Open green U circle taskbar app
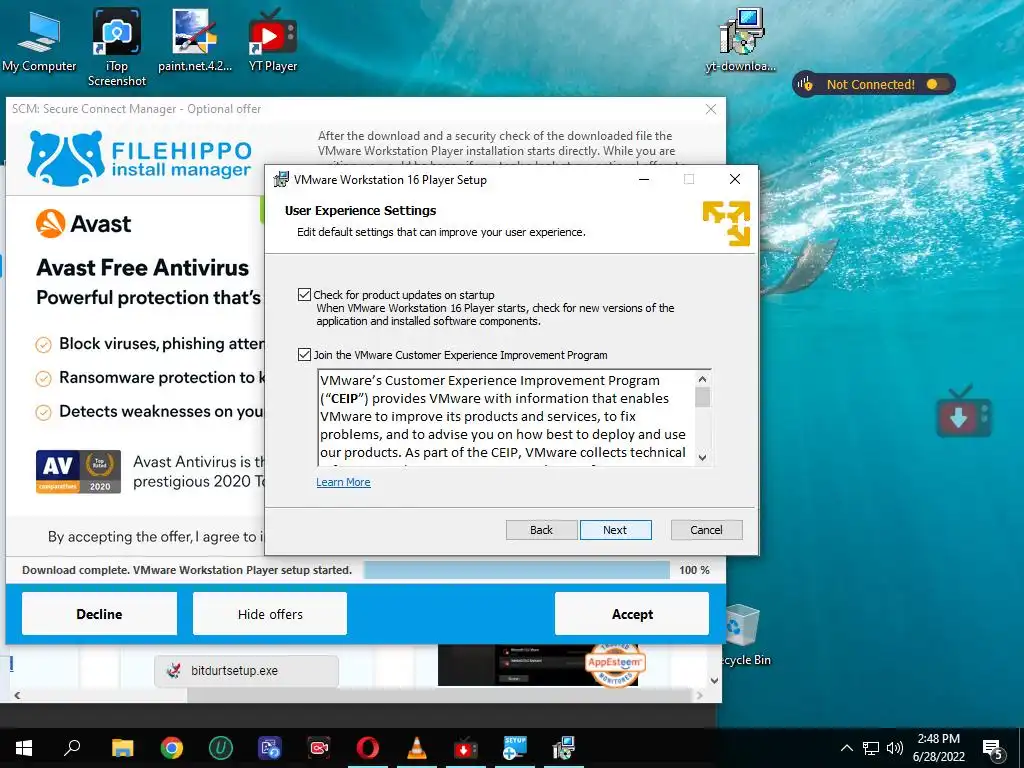 coord(221,748)
